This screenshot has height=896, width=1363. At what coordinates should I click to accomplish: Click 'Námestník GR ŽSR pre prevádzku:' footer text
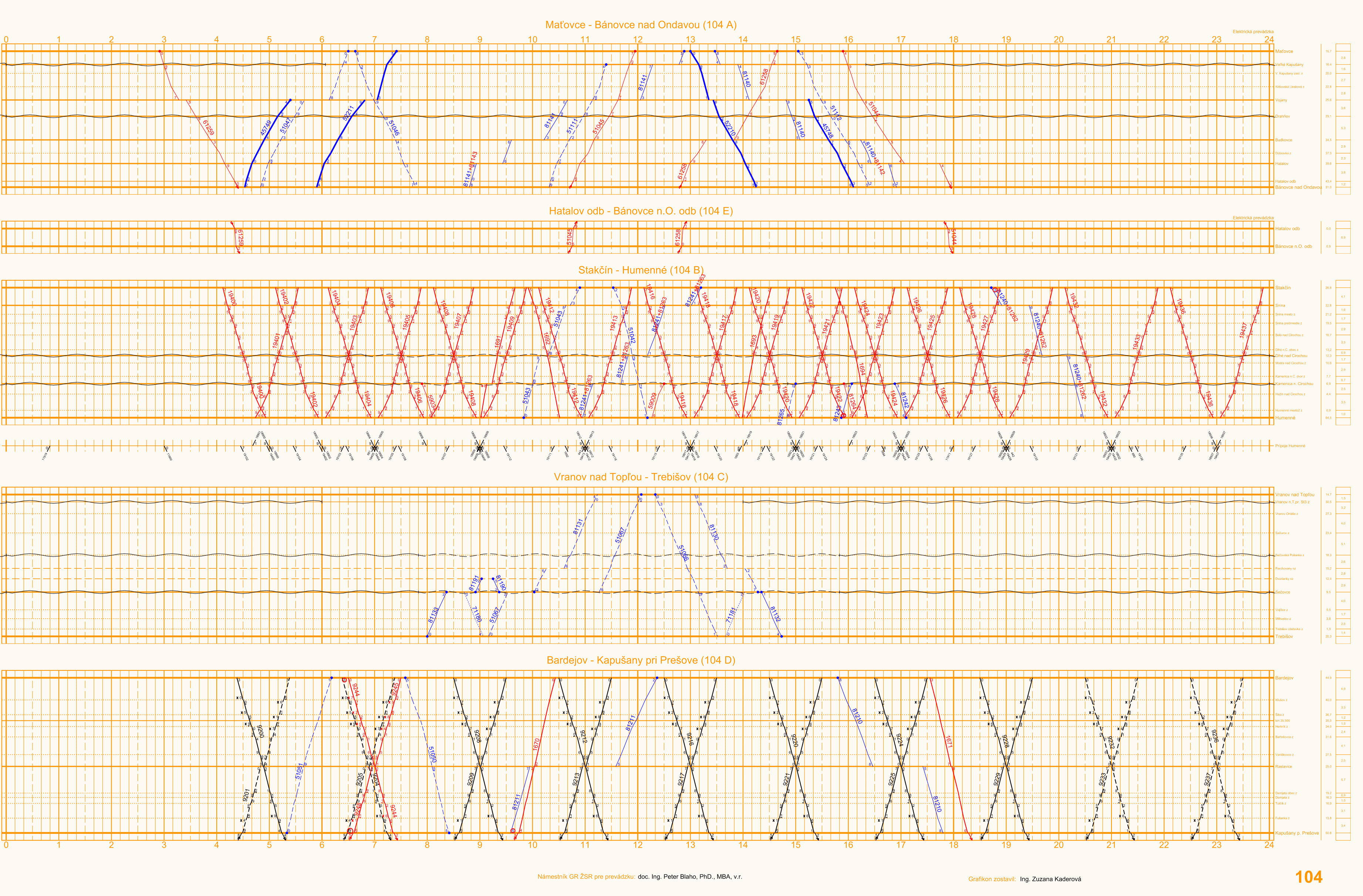tap(586, 876)
